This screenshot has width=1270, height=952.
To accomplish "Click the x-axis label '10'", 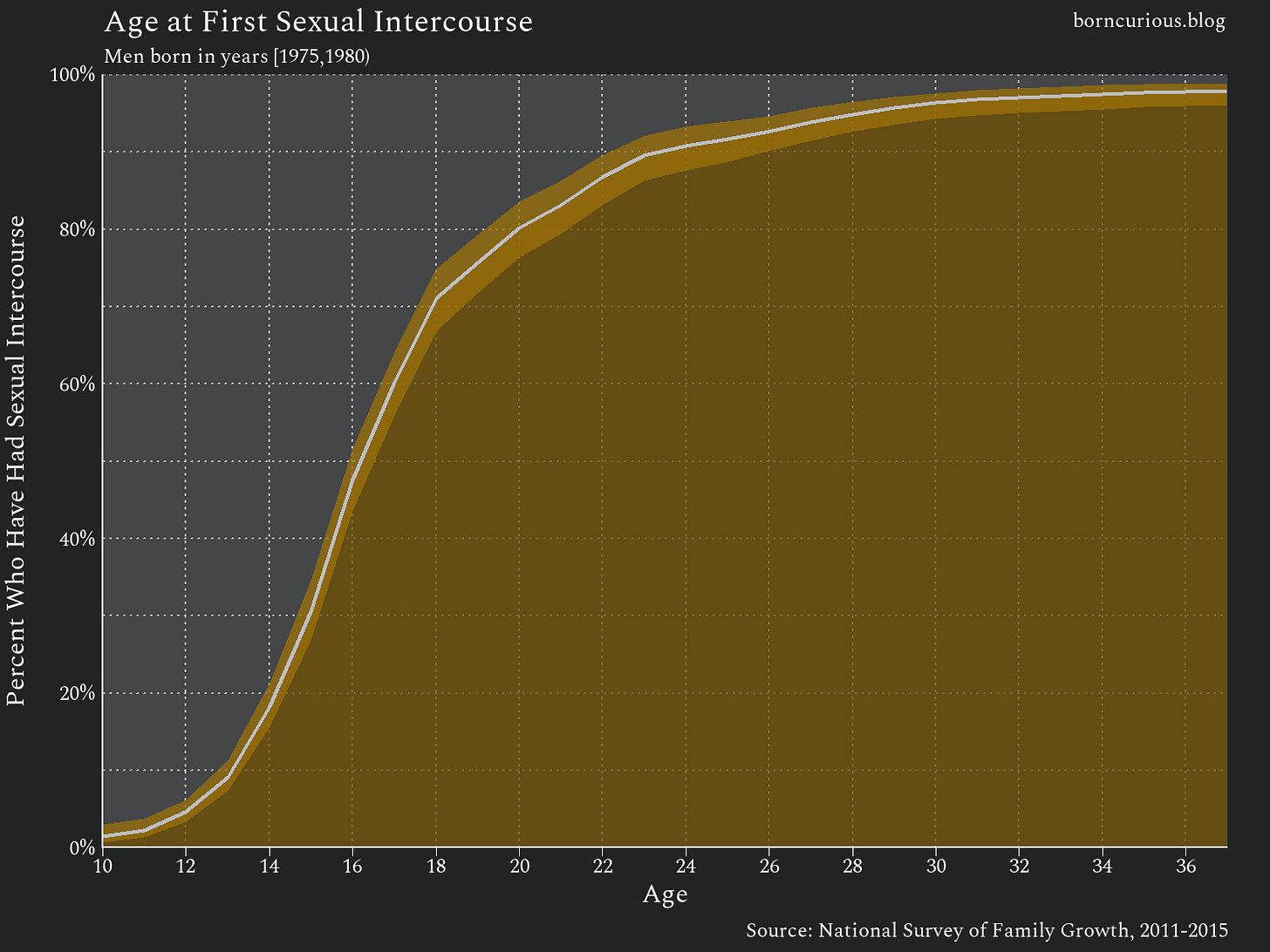I will (103, 866).
